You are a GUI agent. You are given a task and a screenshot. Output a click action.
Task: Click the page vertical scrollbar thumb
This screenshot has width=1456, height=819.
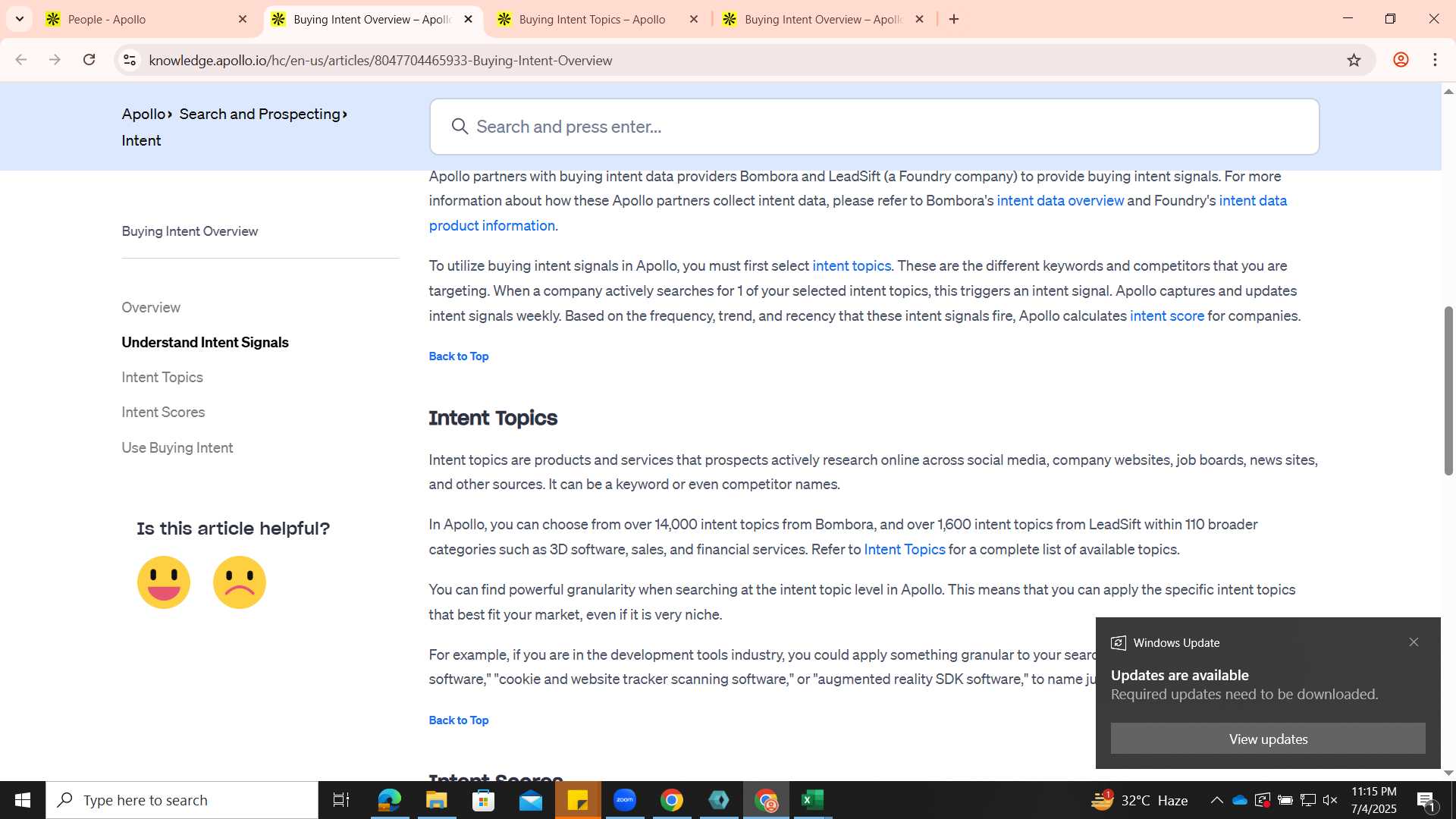(x=1448, y=391)
